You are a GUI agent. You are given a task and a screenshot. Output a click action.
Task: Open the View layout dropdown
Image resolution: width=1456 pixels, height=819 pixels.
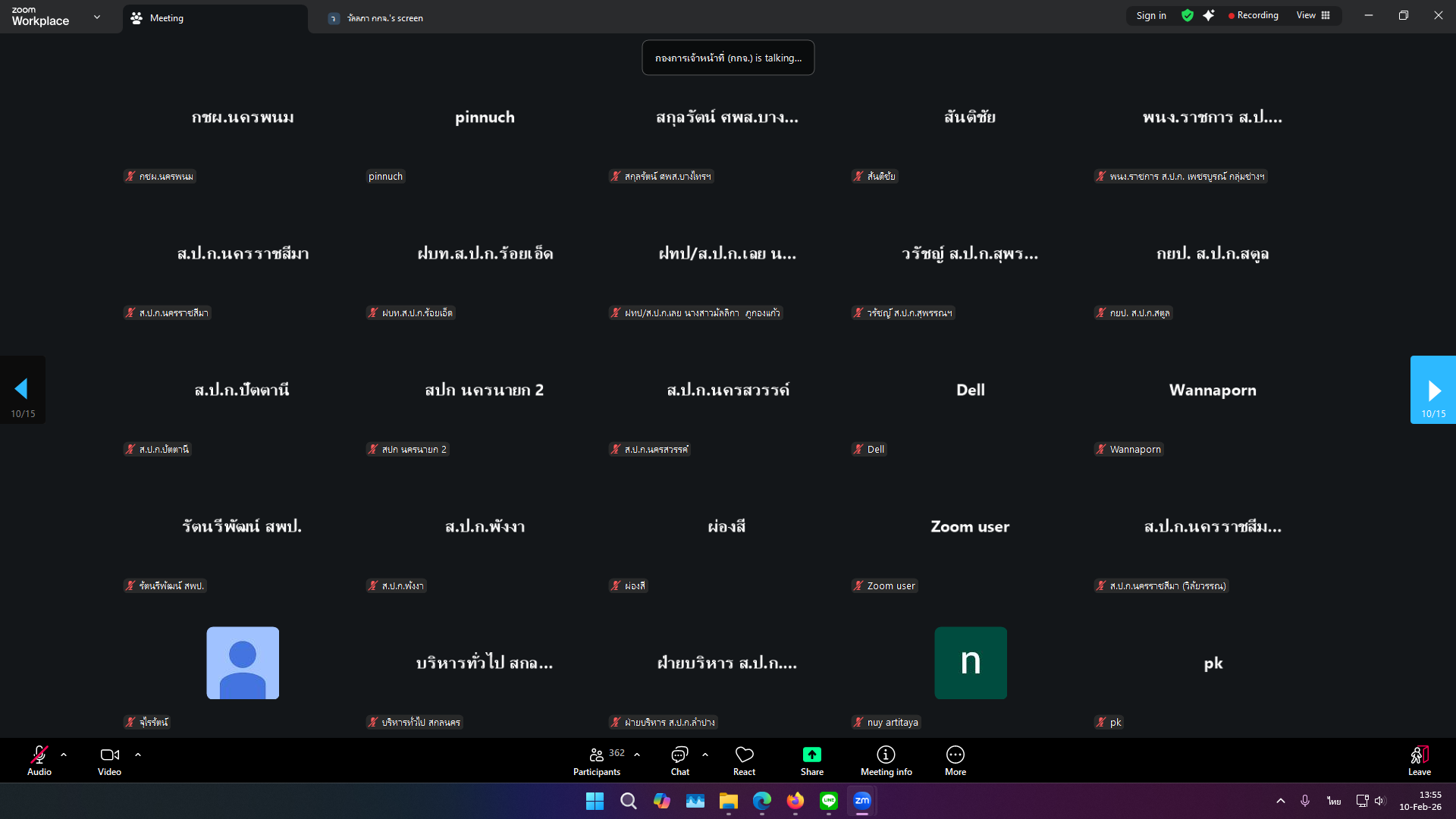pyautogui.click(x=1313, y=15)
